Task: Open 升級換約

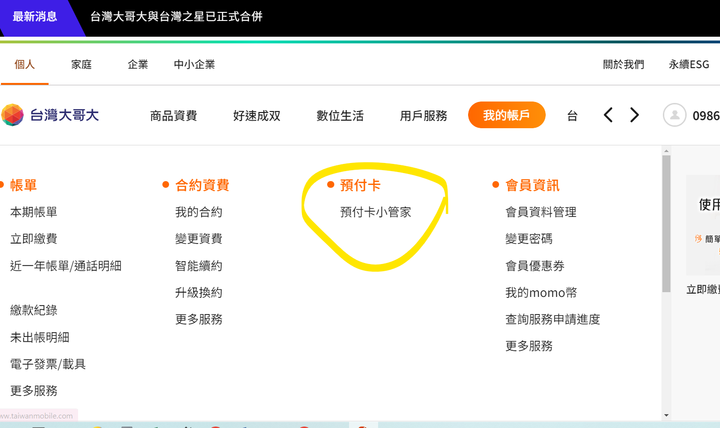Action: [198, 293]
